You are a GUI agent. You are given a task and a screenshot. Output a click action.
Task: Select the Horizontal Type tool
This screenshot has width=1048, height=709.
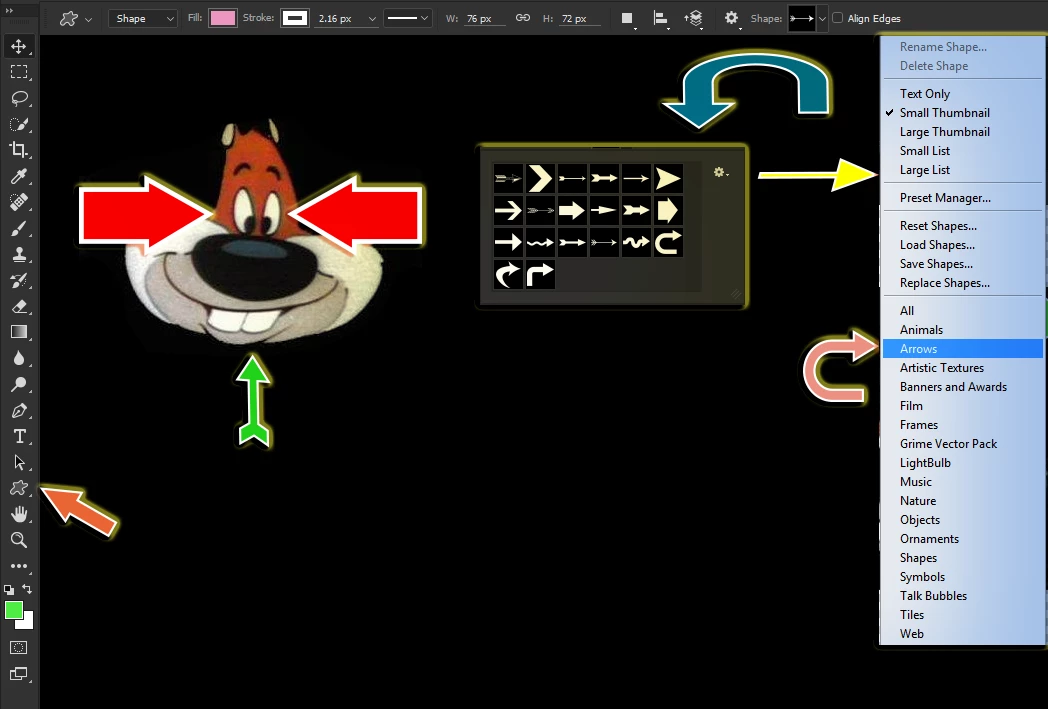point(19,436)
